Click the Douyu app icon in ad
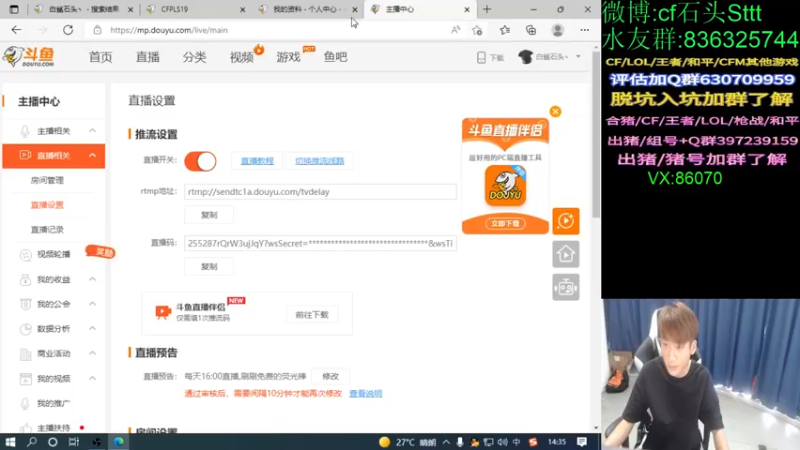 (505, 186)
